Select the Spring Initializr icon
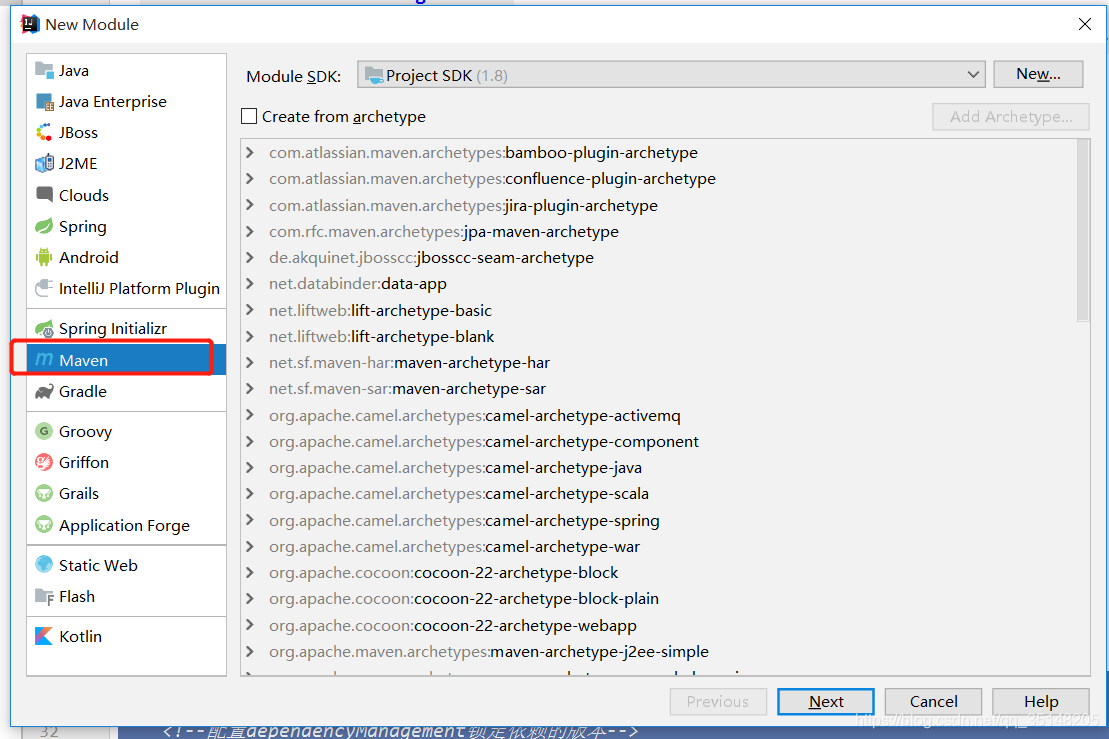The width and height of the screenshot is (1109, 739). point(44,329)
